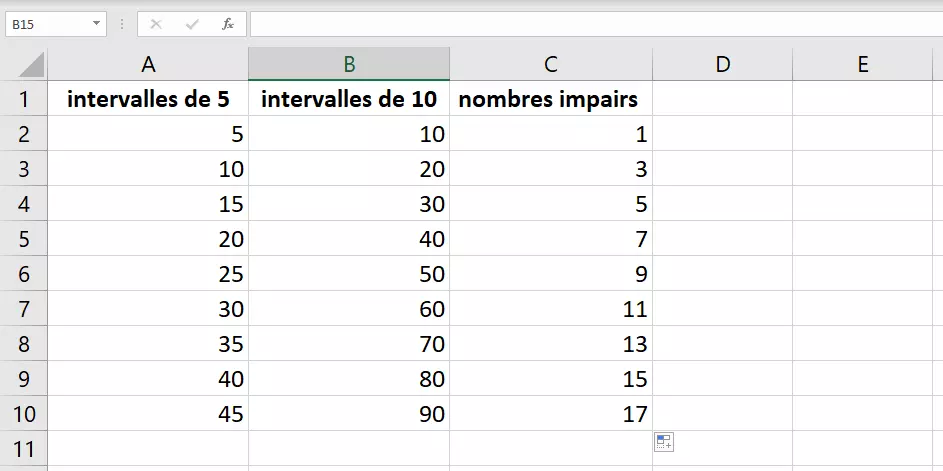Image resolution: width=943 pixels, height=471 pixels.
Task: Click the Cancel X formula bar icon
Action: [156, 25]
